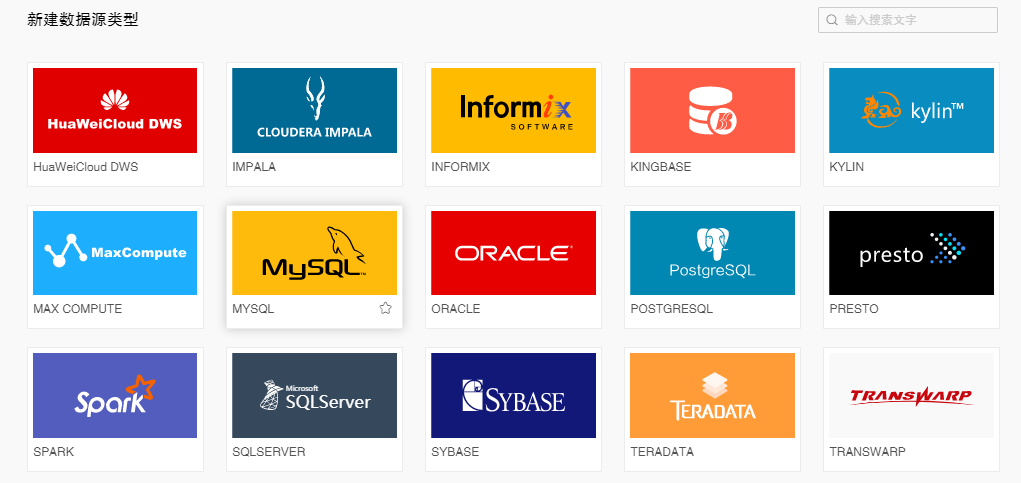
Task: Click the TRANSWARP caption text
Action: point(867,451)
